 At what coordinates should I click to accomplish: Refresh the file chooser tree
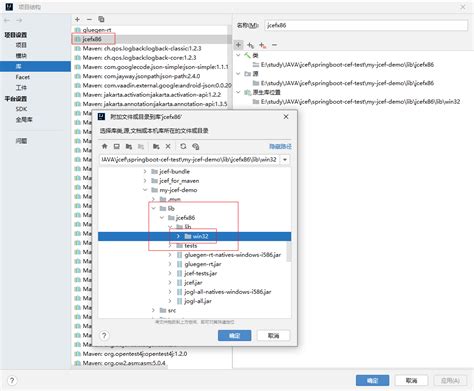(x=183, y=146)
